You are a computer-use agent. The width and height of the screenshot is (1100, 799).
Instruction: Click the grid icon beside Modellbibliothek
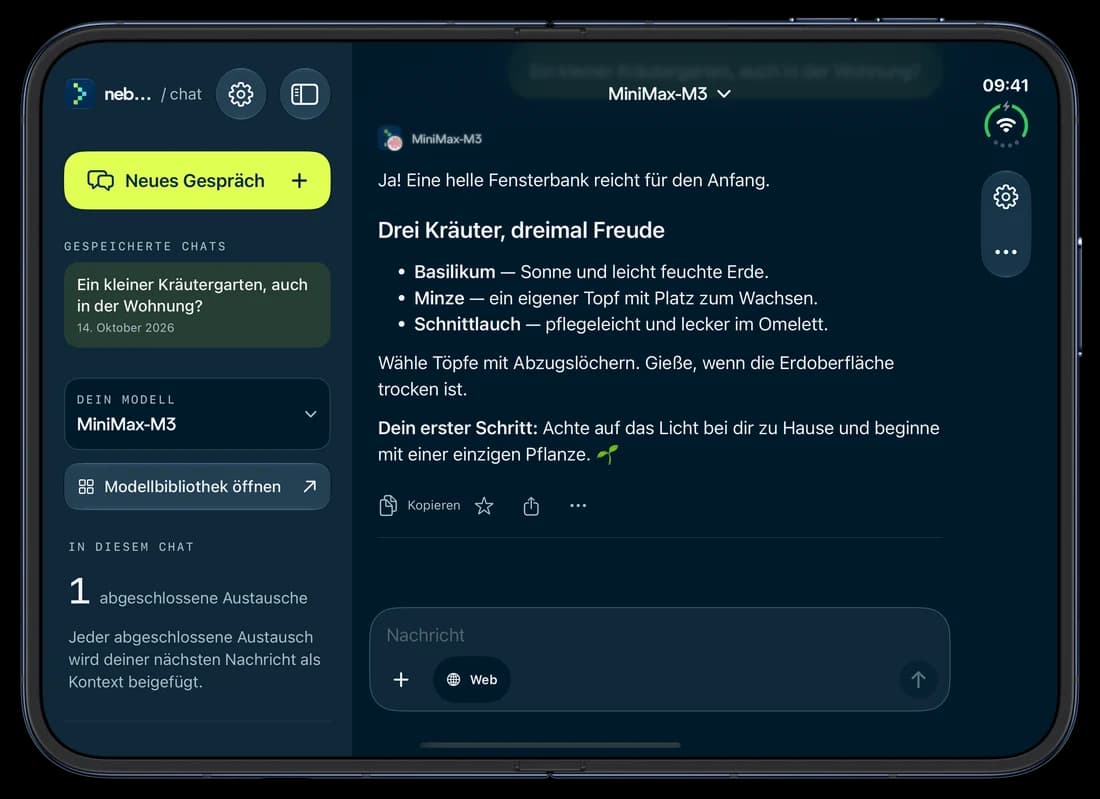pyautogui.click(x=86, y=486)
